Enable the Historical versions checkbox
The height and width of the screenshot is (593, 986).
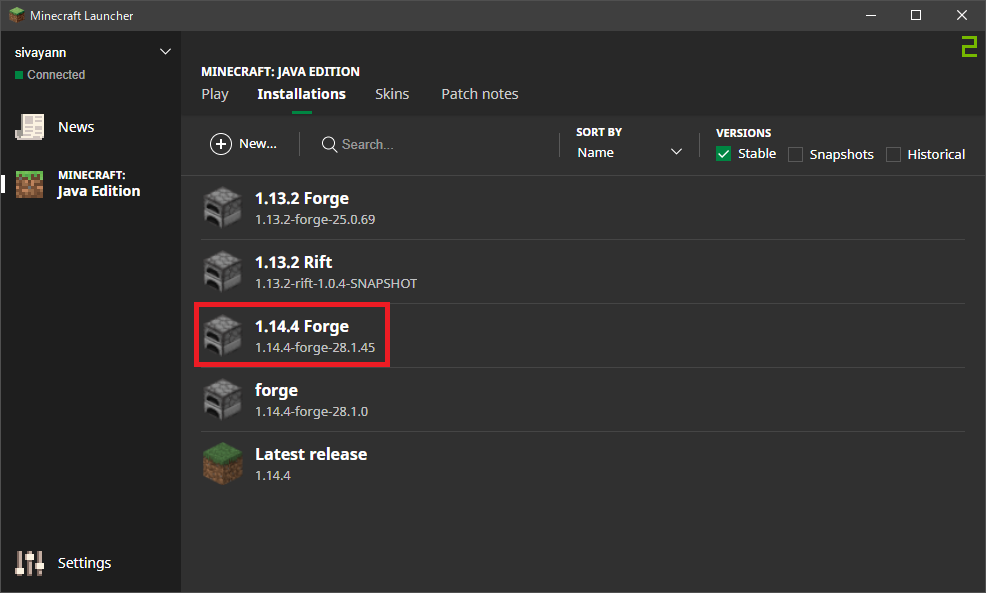click(x=893, y=154)
